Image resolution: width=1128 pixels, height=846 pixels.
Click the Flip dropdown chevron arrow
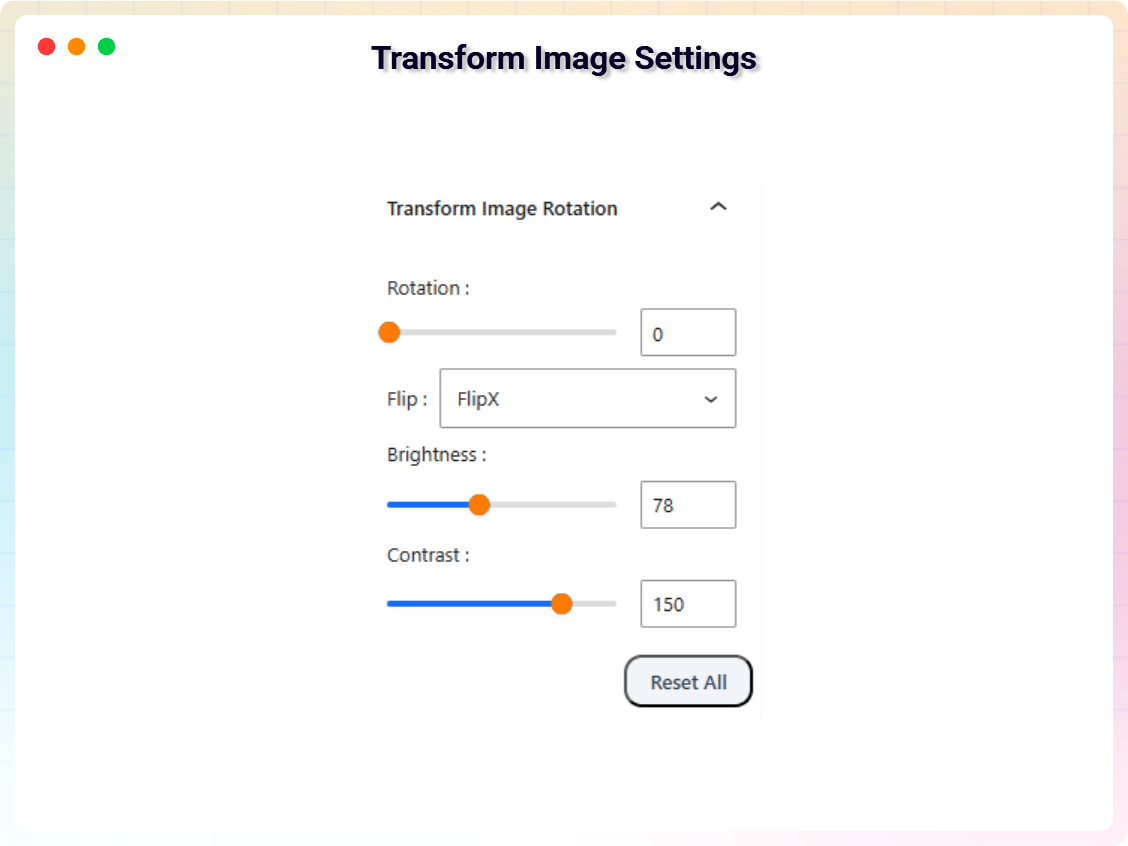pos(711,398)
